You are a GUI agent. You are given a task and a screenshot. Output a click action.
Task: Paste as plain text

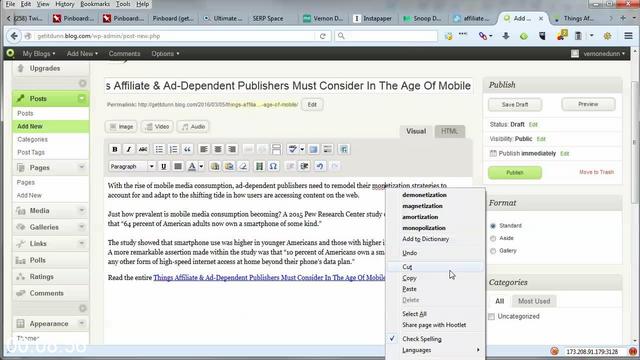tap(215, 166)
